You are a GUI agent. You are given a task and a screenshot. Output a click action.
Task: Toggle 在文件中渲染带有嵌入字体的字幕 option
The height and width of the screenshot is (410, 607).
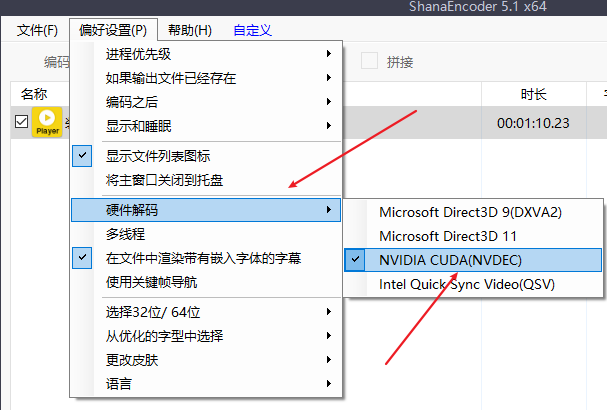click(x=204, y=258)
